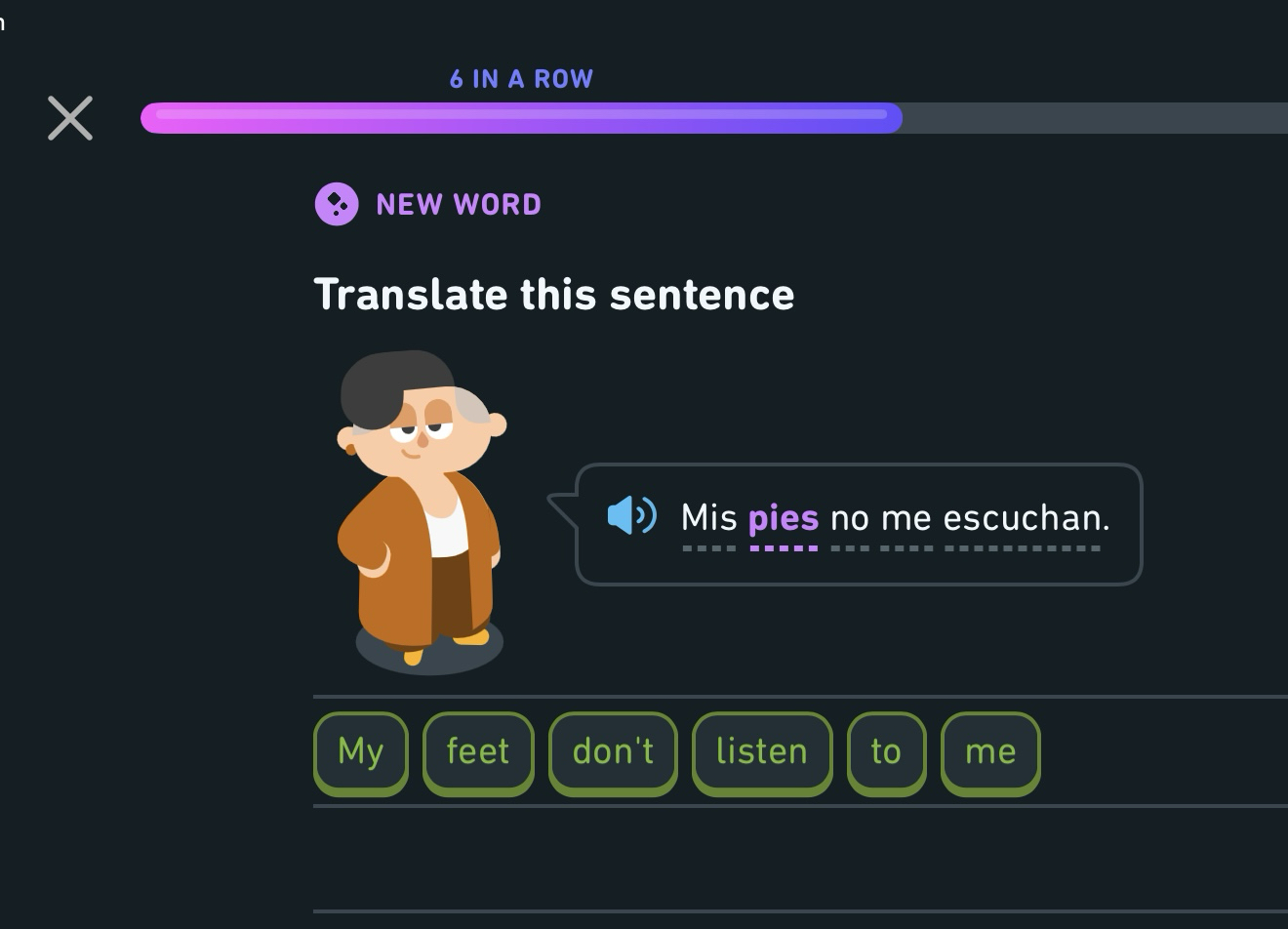Click the empty answer row below the tiles

(x=800, y=859)
